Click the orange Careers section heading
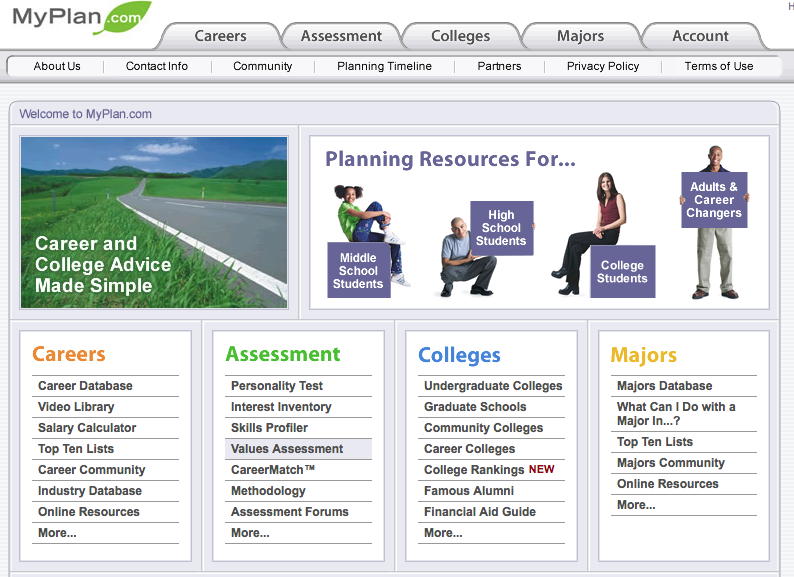 click(69, 354)
